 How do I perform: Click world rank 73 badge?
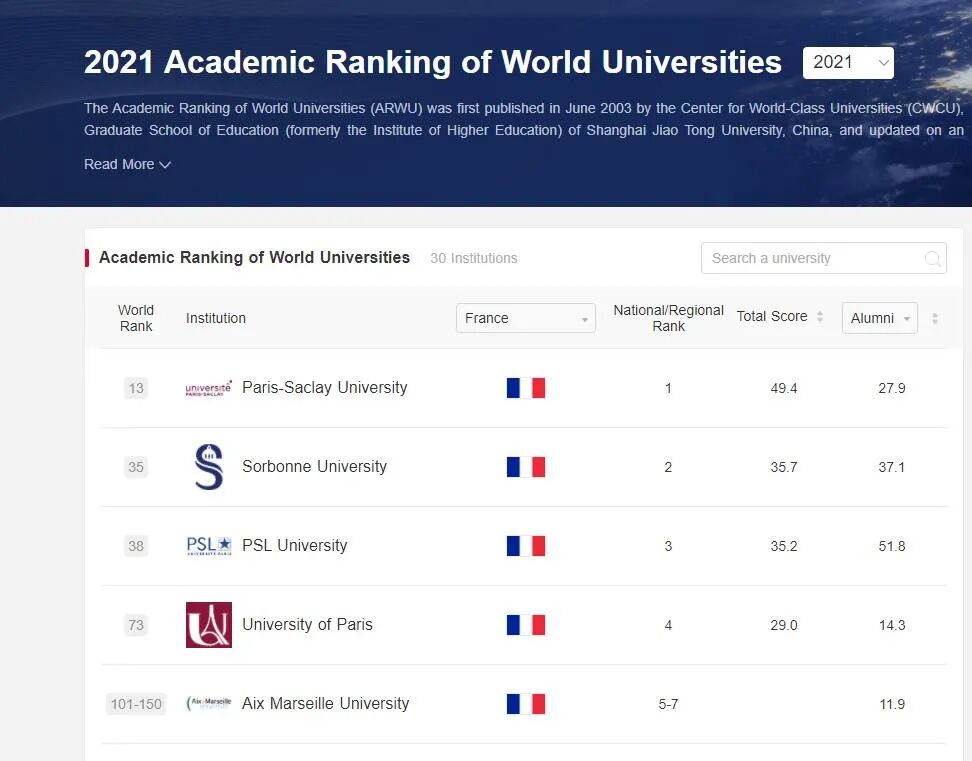click(136, 625)
